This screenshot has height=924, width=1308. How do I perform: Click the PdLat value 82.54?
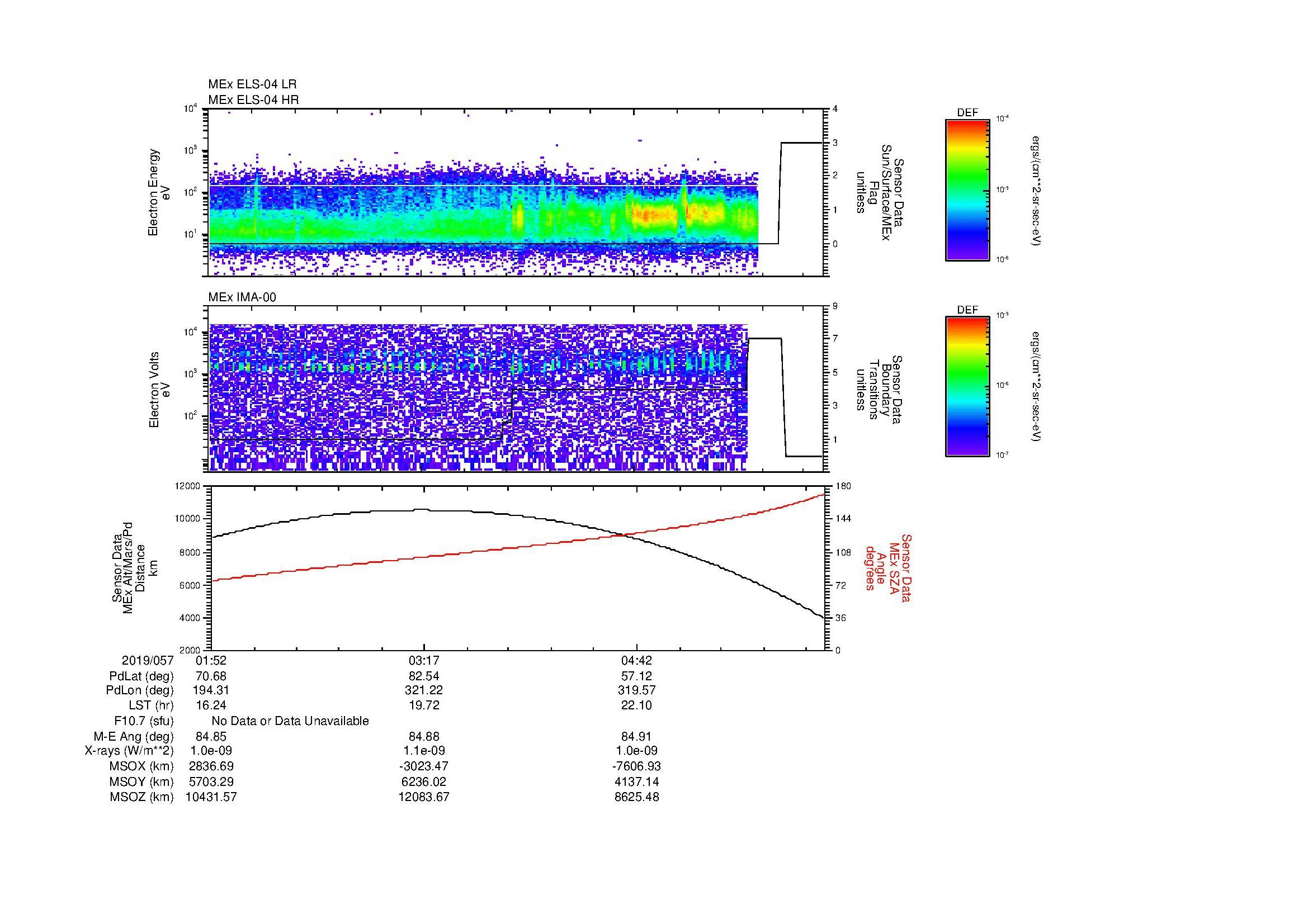423,676
